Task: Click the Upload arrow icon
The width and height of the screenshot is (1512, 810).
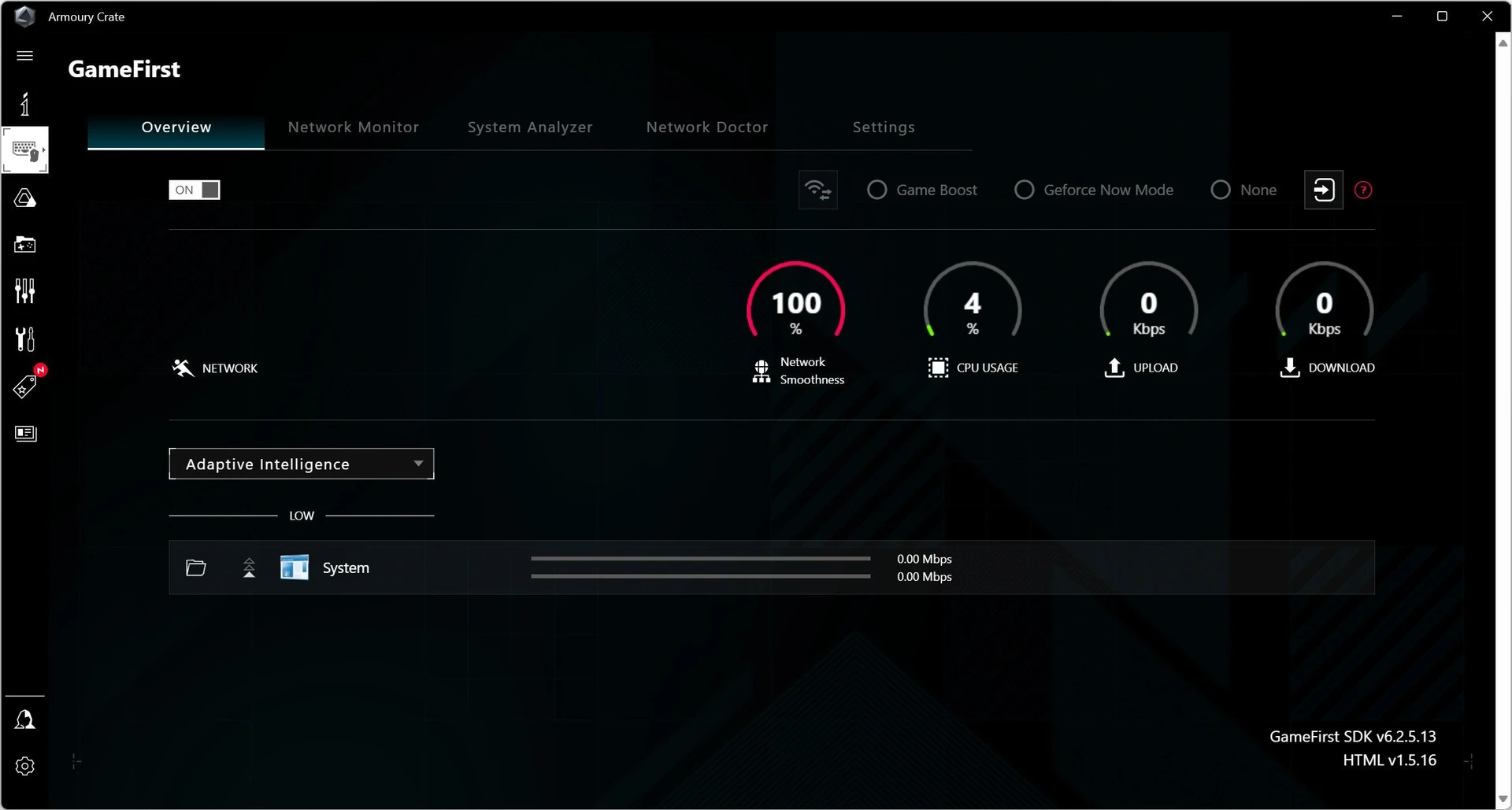Action: [1114, 368]
